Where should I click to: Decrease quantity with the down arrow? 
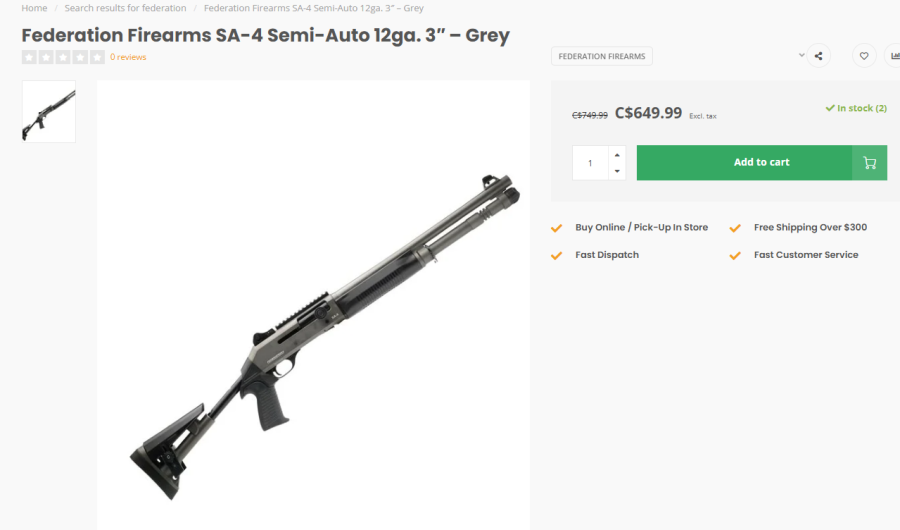click(617, 171)
